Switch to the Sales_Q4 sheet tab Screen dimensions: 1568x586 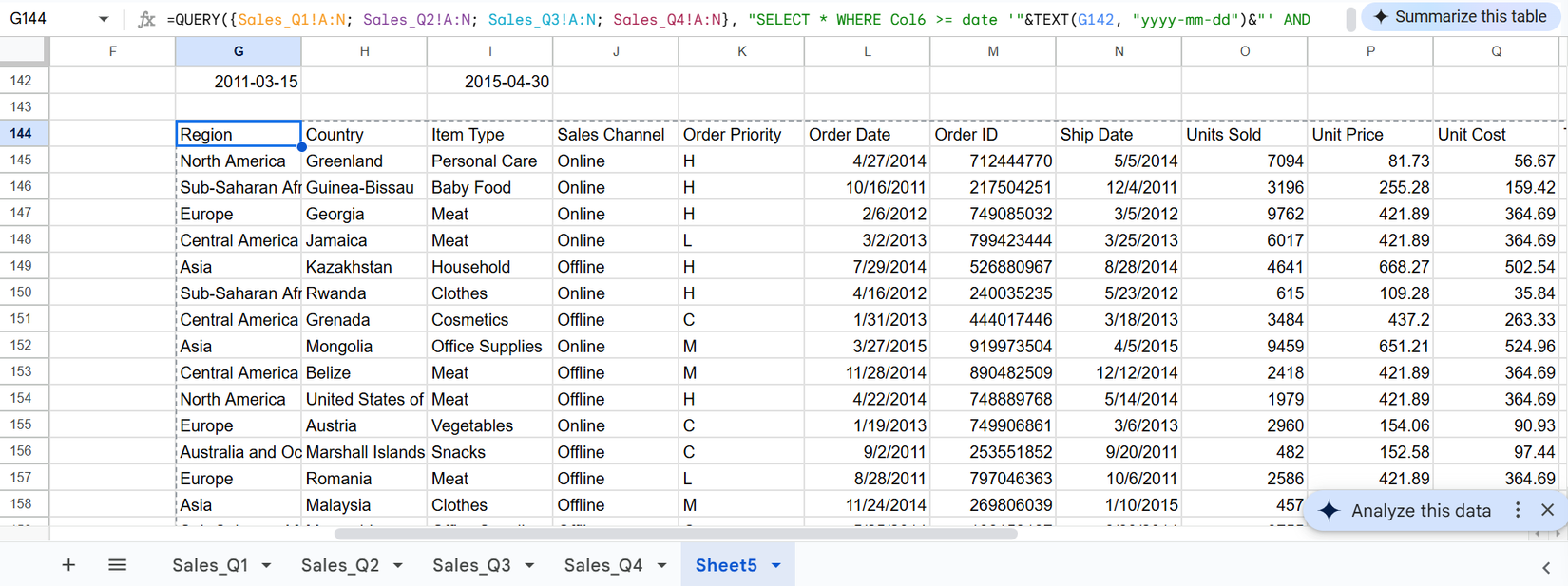coord(602,565)
